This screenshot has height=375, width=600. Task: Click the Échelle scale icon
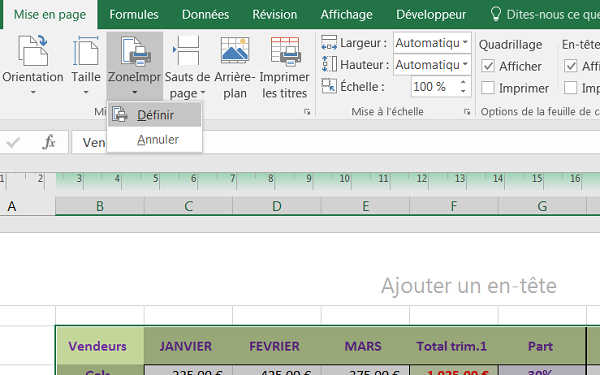[329, 86]
